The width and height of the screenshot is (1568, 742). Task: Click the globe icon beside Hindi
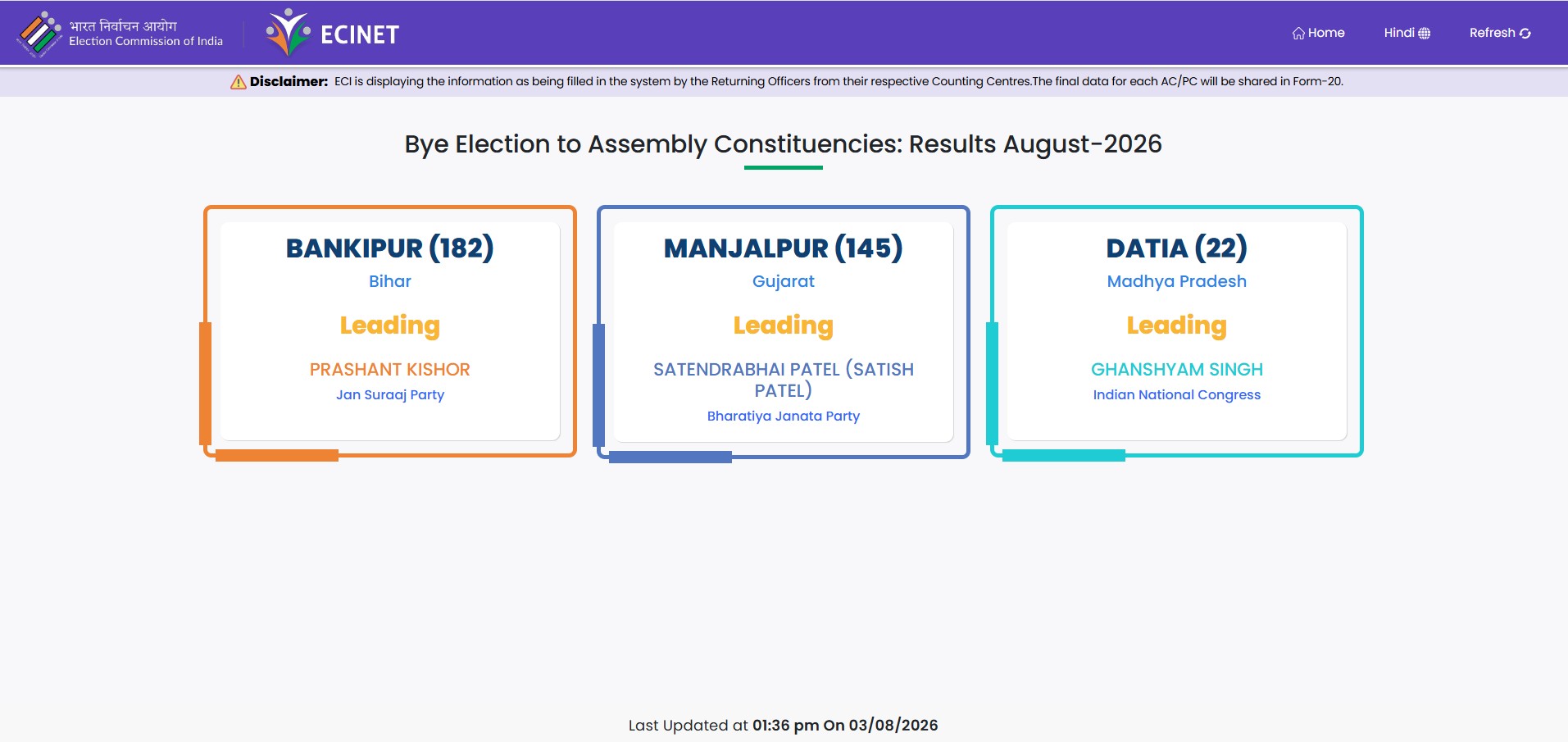tap(1425, 34)
